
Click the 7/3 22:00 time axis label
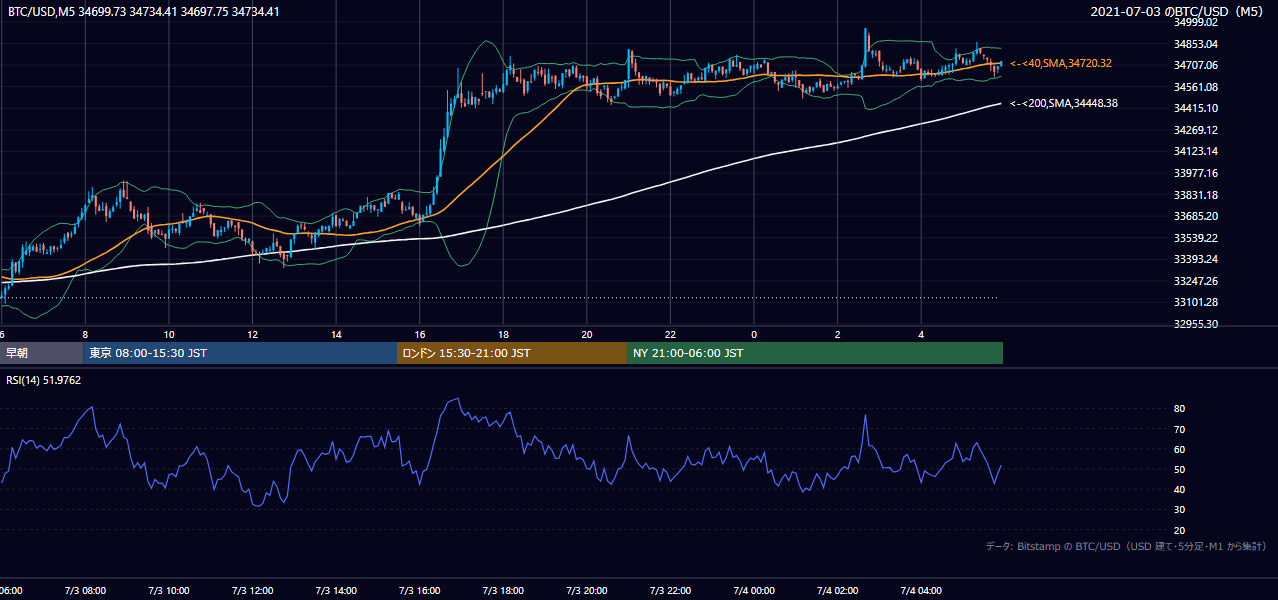pos(670,591)
